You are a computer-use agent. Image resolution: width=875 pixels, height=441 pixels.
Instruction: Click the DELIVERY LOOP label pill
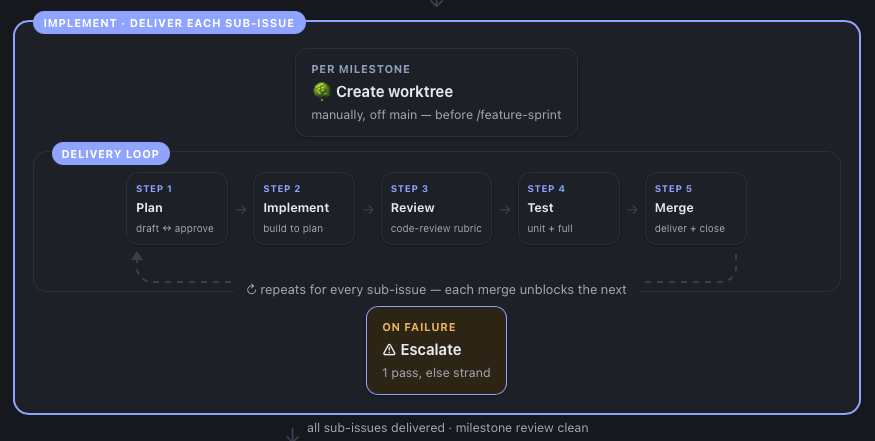(x=110, y=154)
